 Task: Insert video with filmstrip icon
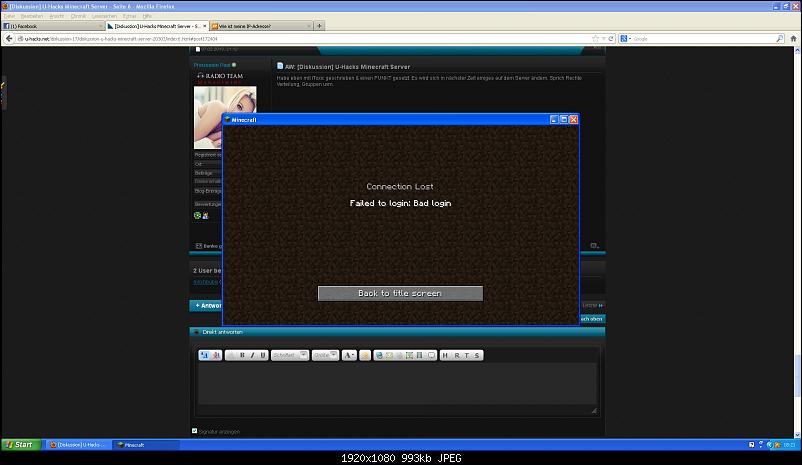pyautogui.click(x=419, y=355)
